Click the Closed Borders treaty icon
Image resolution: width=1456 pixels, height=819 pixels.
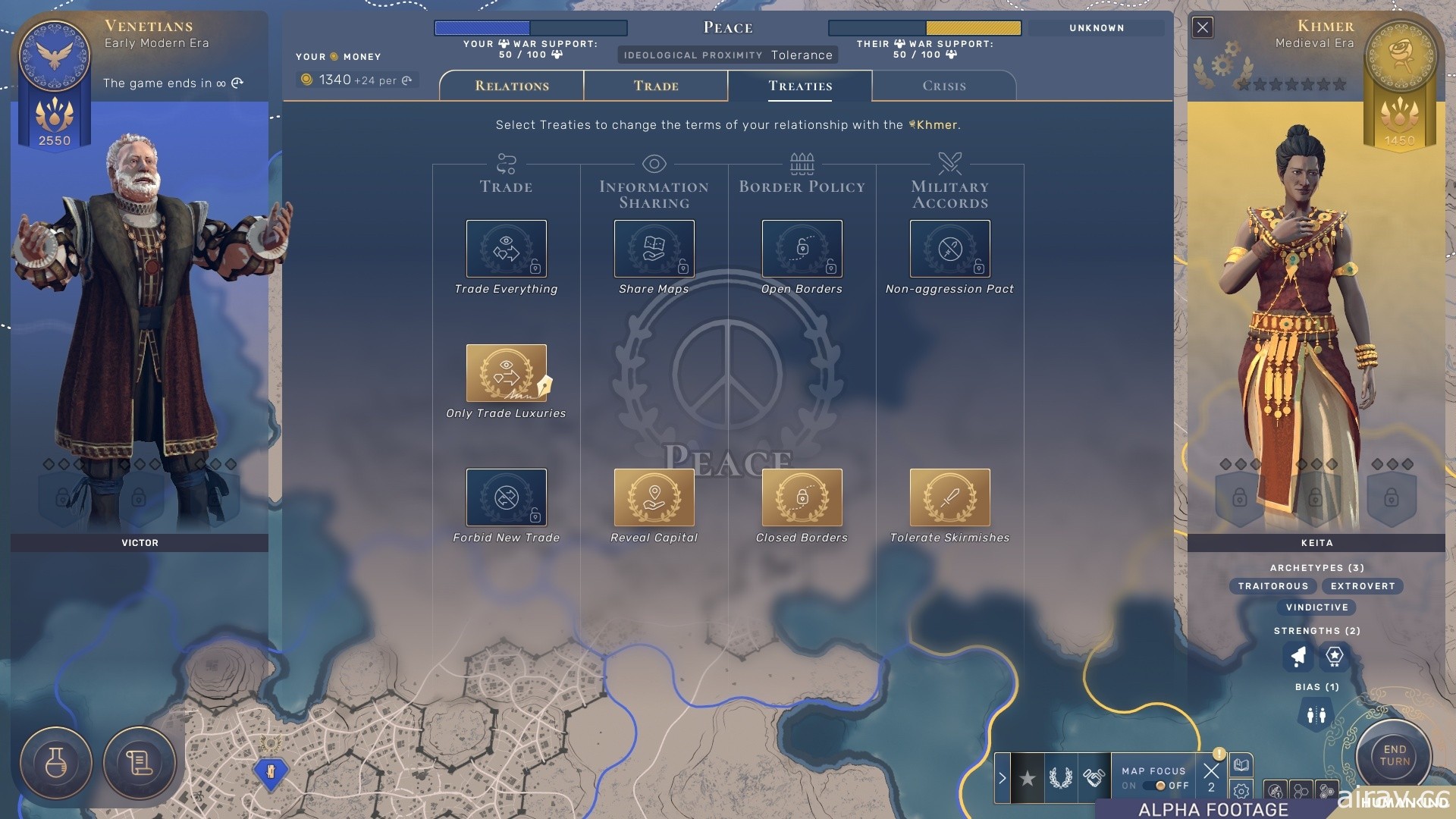pyautogui.click(x=802, y=497)
